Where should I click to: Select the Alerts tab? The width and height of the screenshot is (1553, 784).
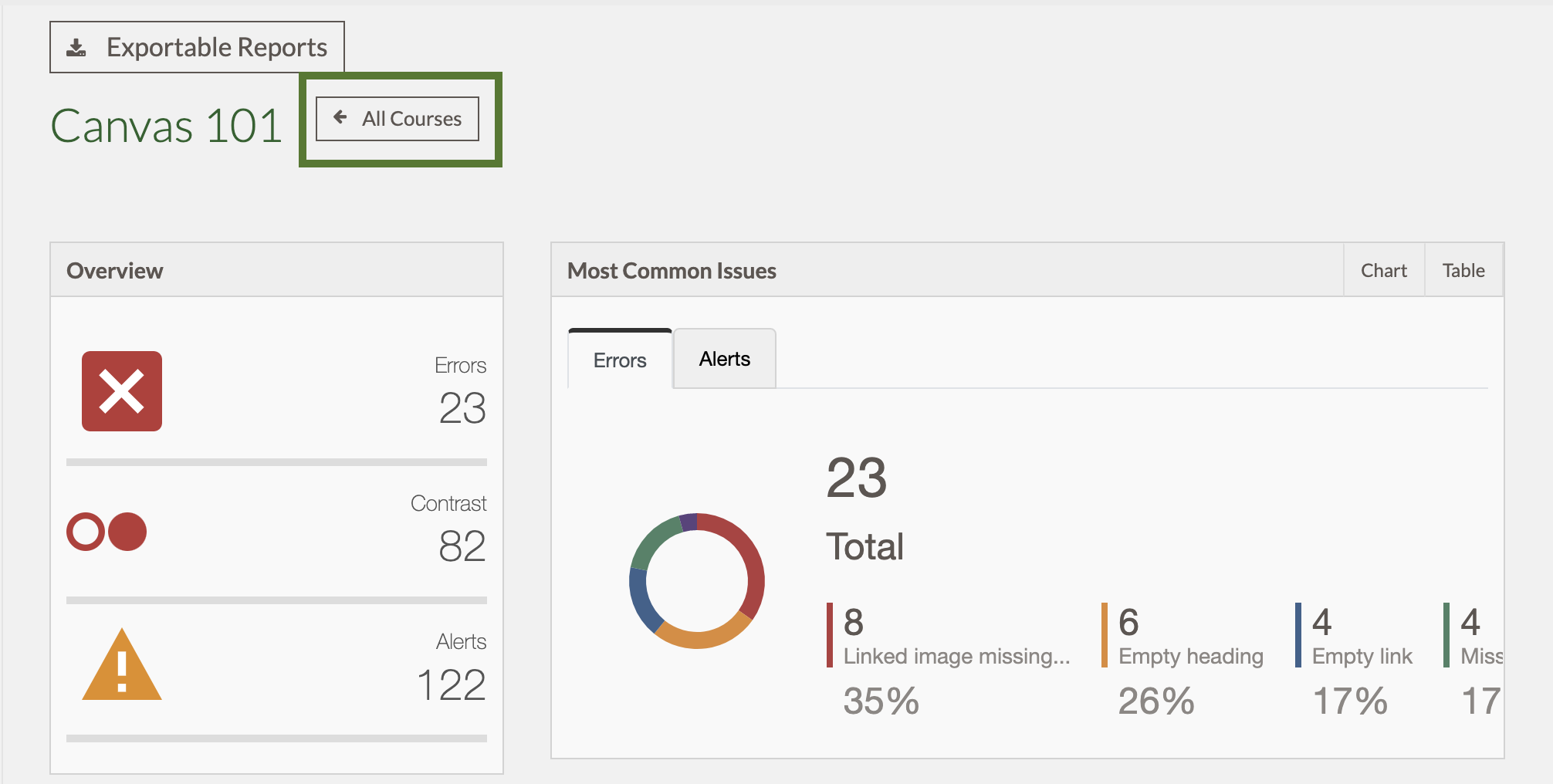pyautogui.click(x=725, y=359)
